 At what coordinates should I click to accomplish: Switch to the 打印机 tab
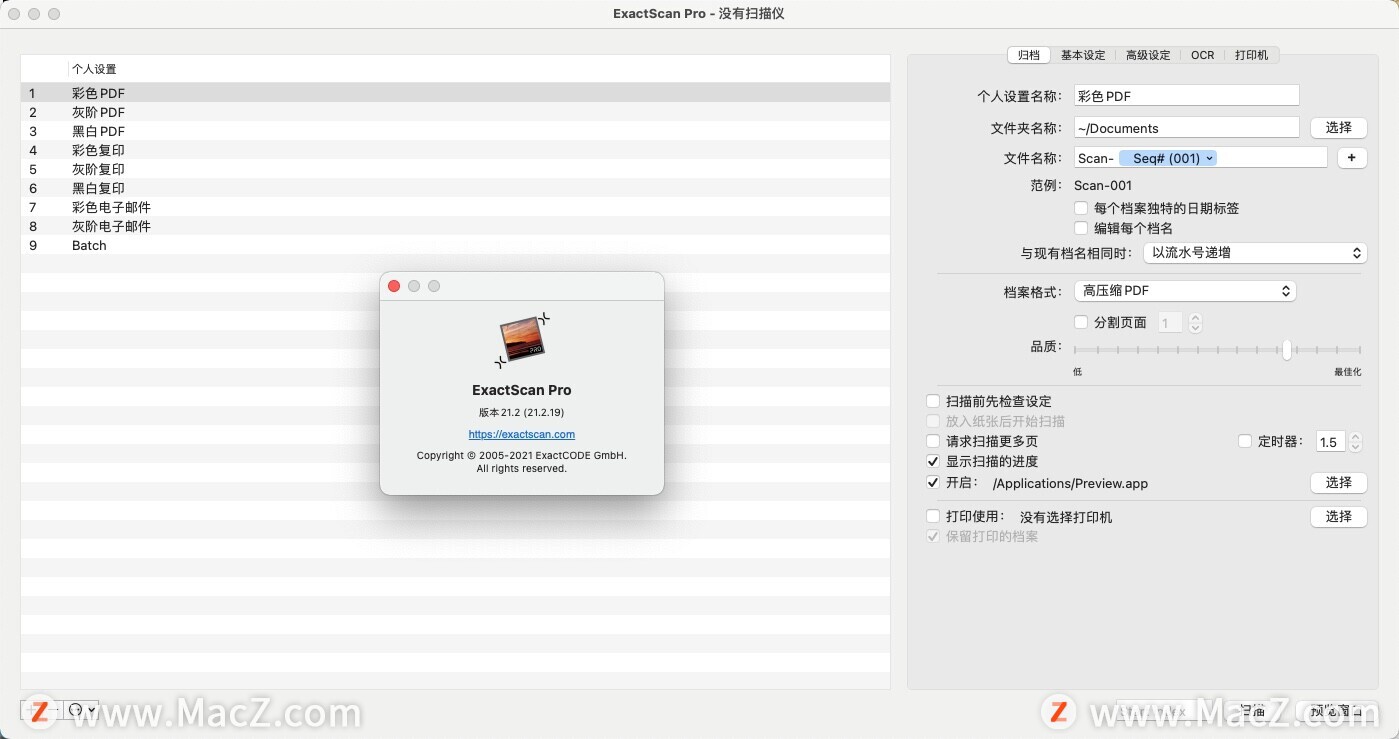[x=1251, y=55]
